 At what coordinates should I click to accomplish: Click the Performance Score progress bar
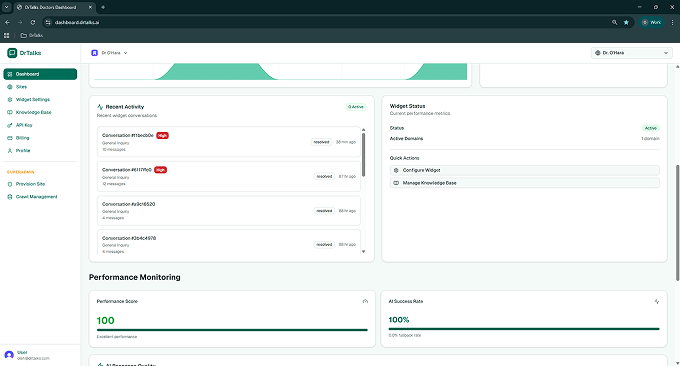[232, 330]
